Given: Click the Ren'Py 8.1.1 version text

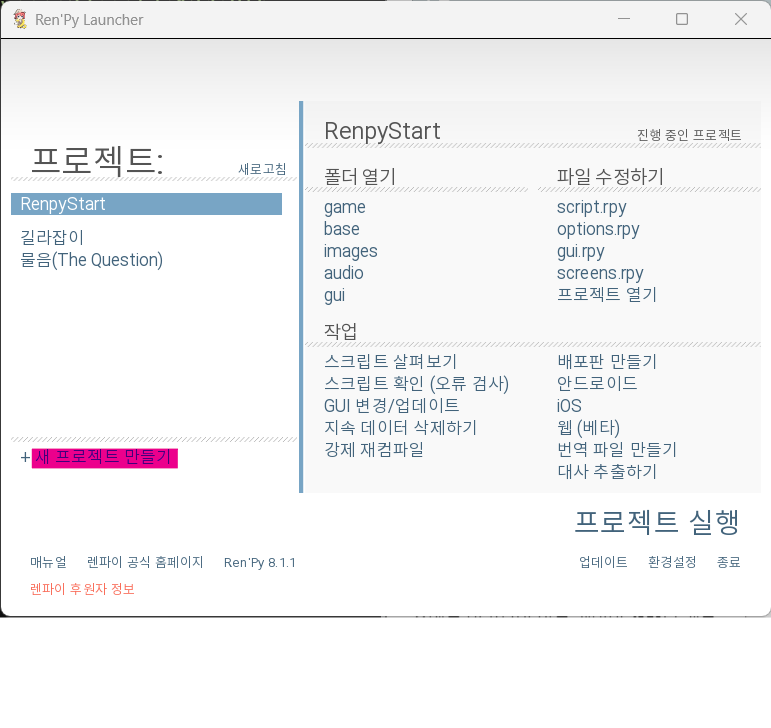Looking at the screenshot, I should pos(260,563).
